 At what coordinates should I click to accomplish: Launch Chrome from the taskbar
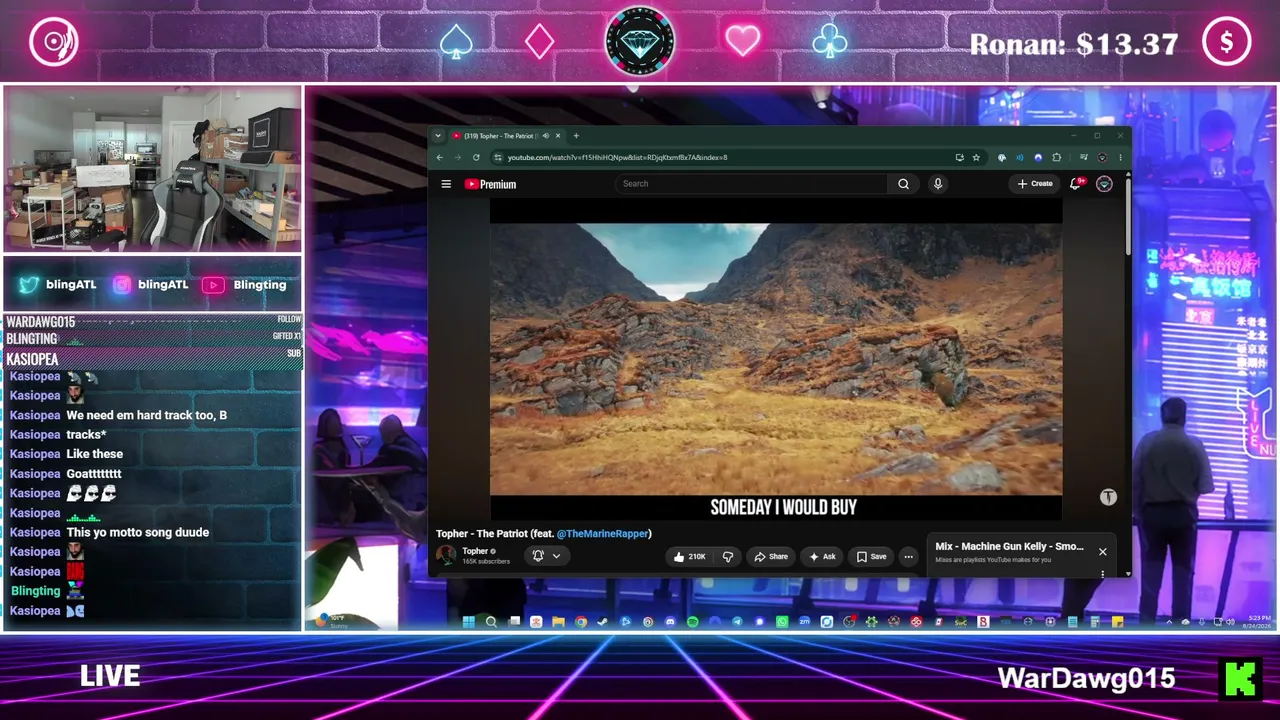pyautogui.click(x=581, y=622)
